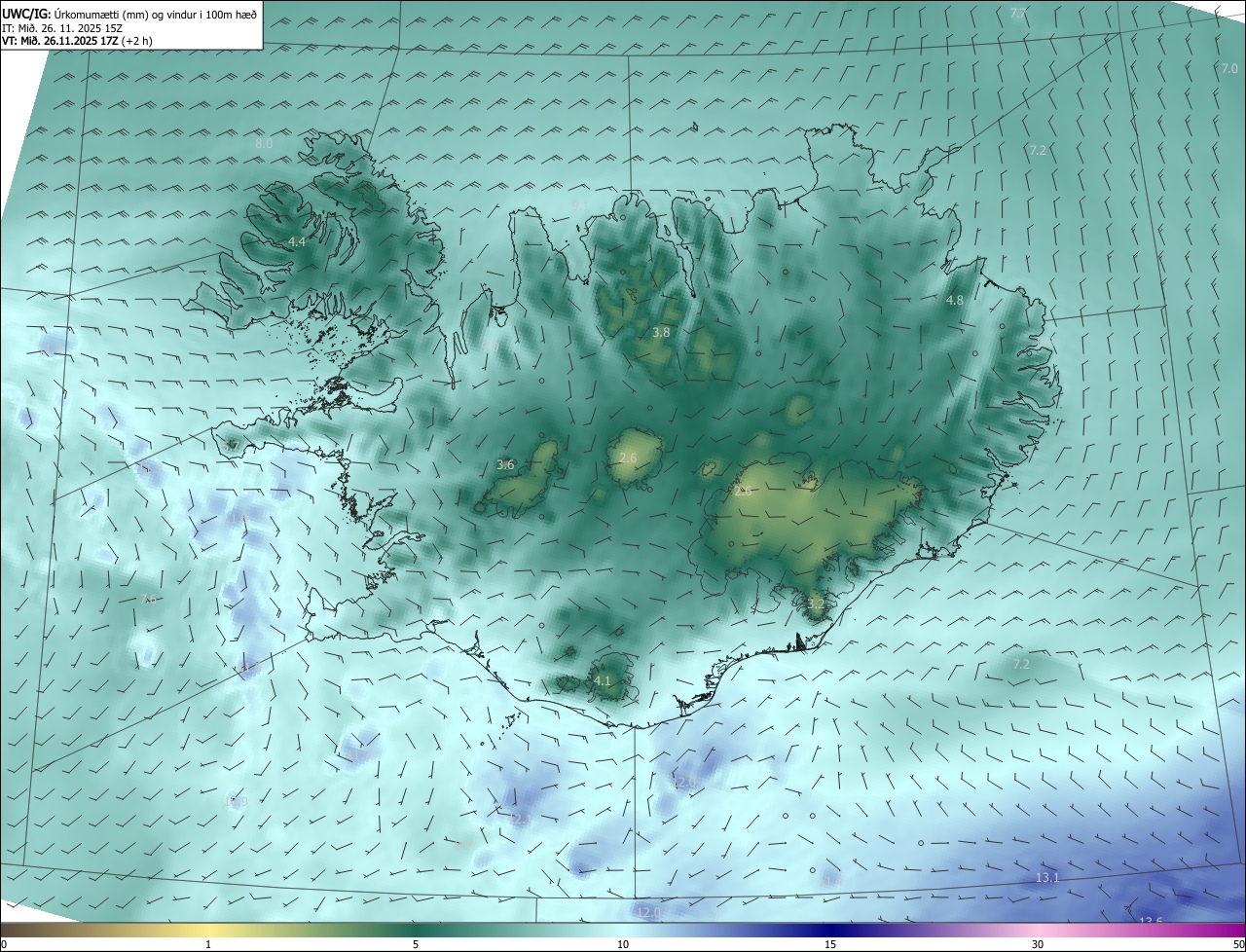Click the '30' tick on the color scale

1038,944
